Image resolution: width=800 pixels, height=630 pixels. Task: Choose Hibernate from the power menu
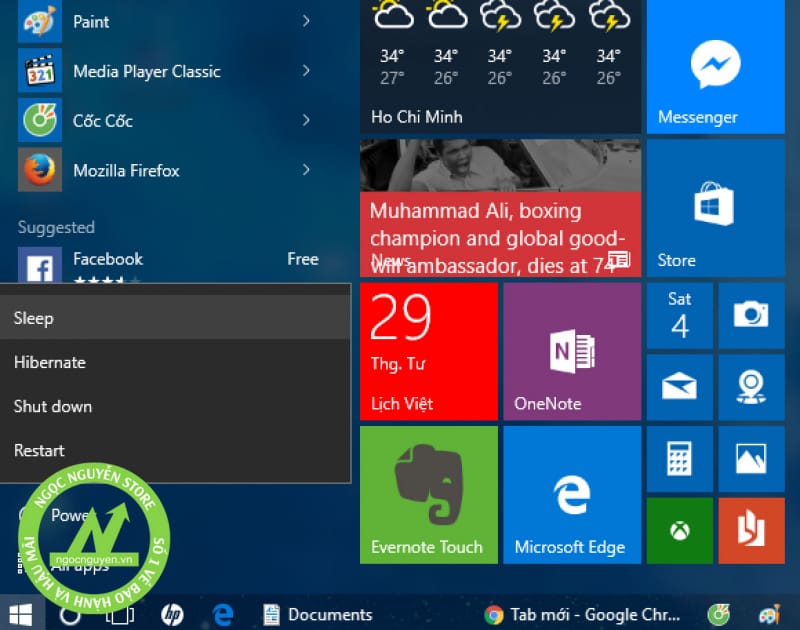click(50, 362)
